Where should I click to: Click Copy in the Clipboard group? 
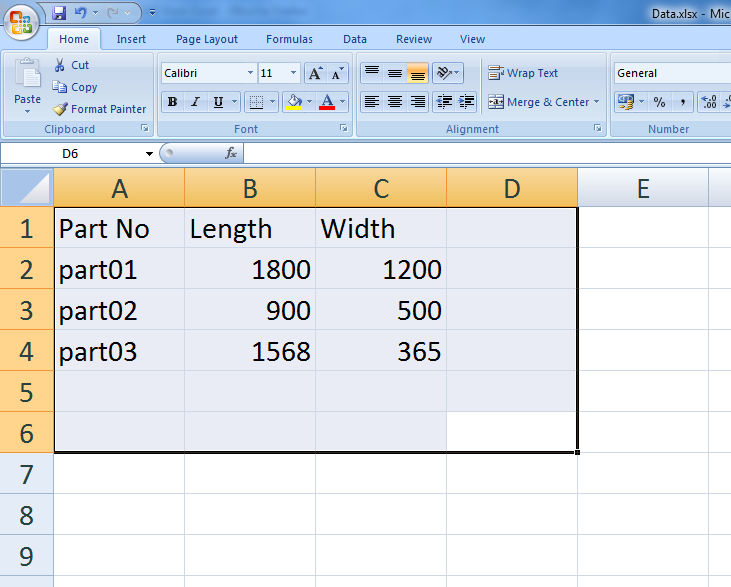(x=75, y=87)
